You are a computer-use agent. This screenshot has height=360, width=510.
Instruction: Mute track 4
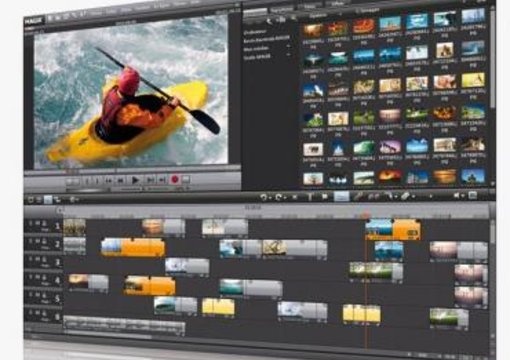[x=38, y=277]
